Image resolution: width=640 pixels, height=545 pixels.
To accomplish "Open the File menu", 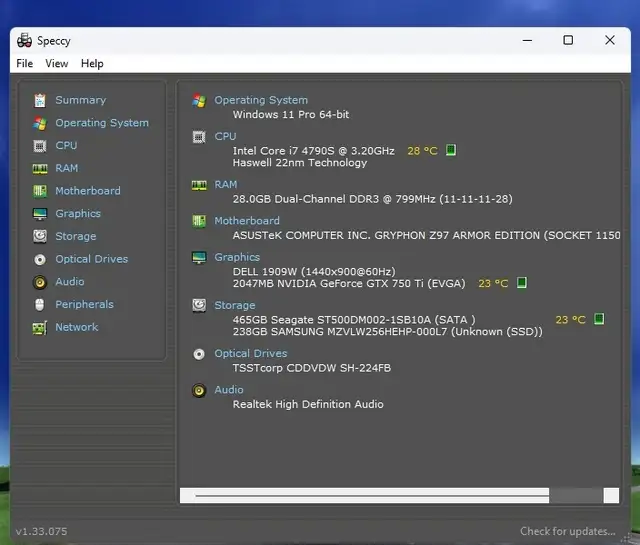I will click(24, 64).
